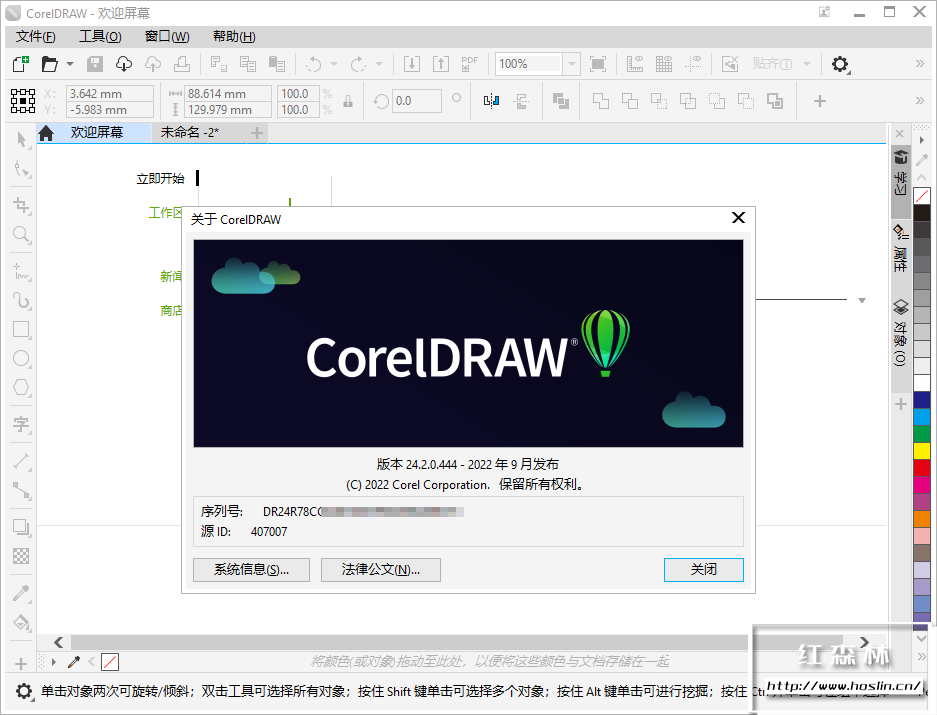Open the options gear in toolbar
Viewport: 937px width, 715px height.
coord(840,64)
